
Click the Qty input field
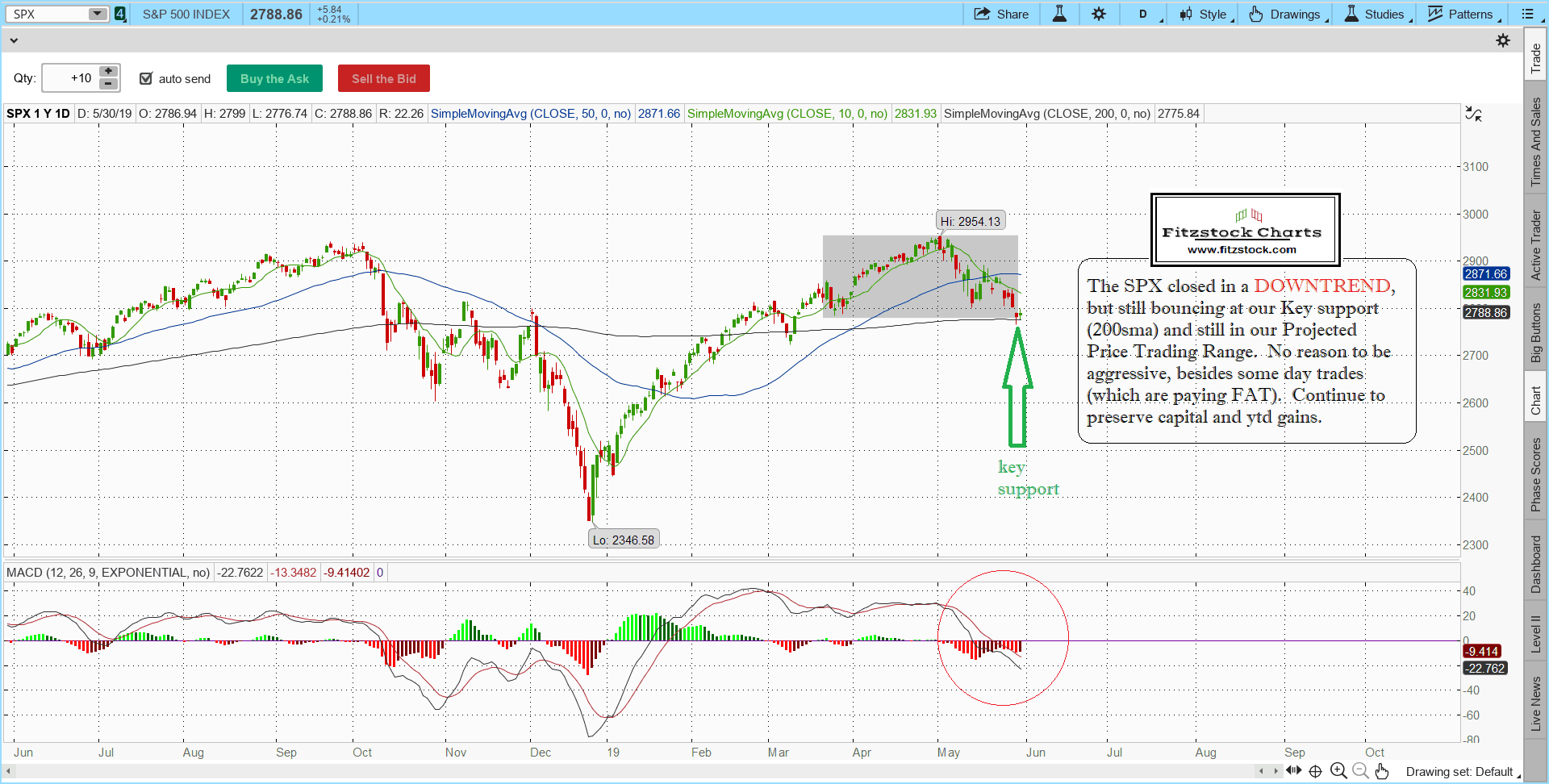71,78
